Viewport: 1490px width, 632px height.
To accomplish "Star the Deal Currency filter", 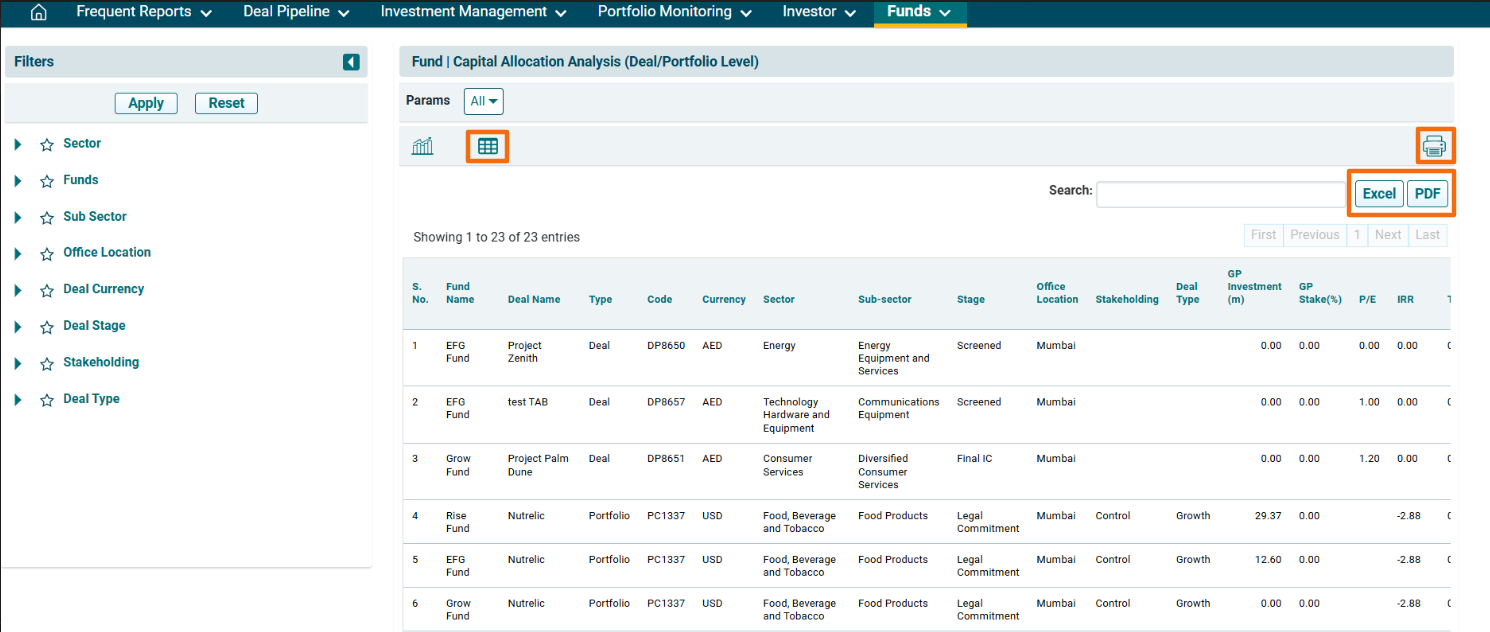I will tap(47, 290).
